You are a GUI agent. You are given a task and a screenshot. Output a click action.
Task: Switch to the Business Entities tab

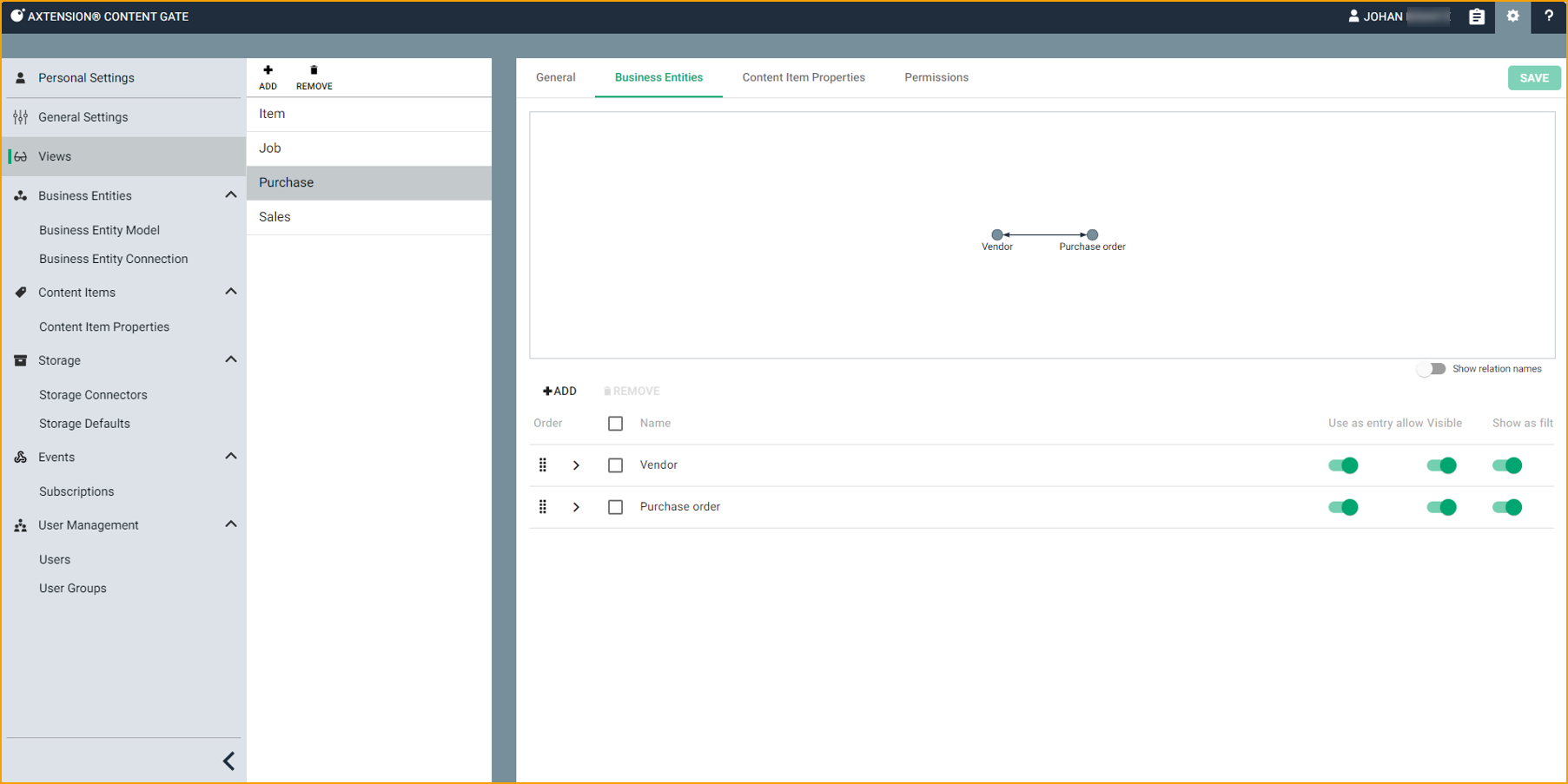tap(658, 77)
